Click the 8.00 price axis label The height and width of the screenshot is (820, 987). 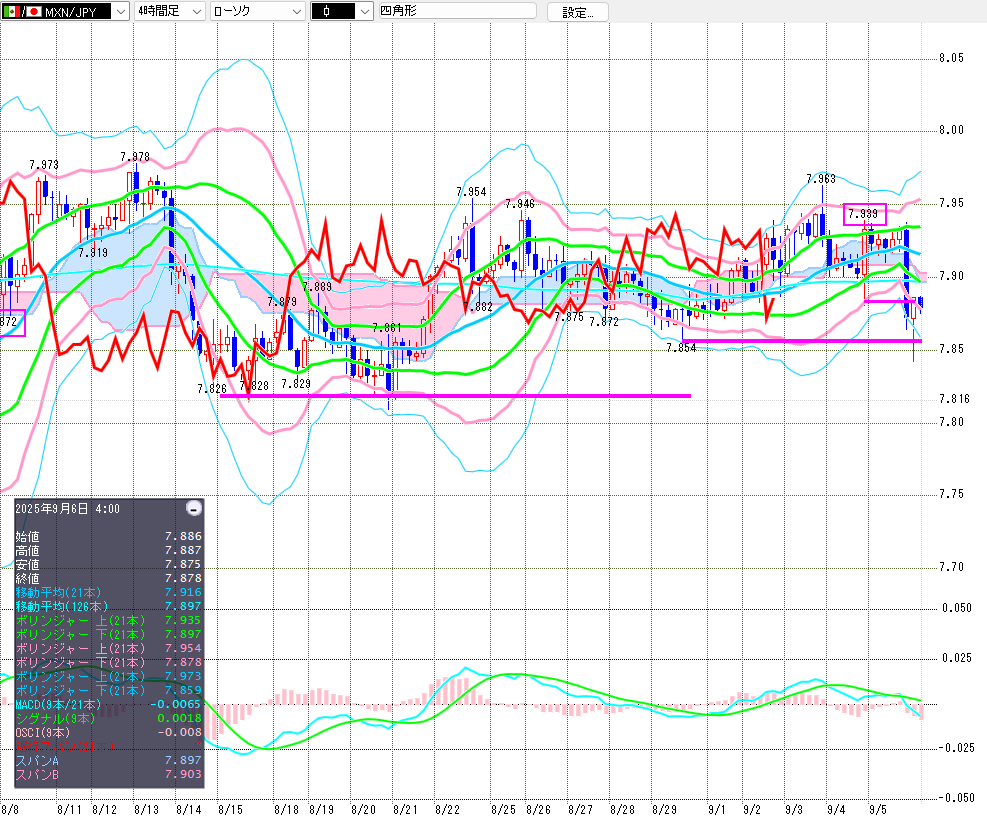click(x=951, y=130)
